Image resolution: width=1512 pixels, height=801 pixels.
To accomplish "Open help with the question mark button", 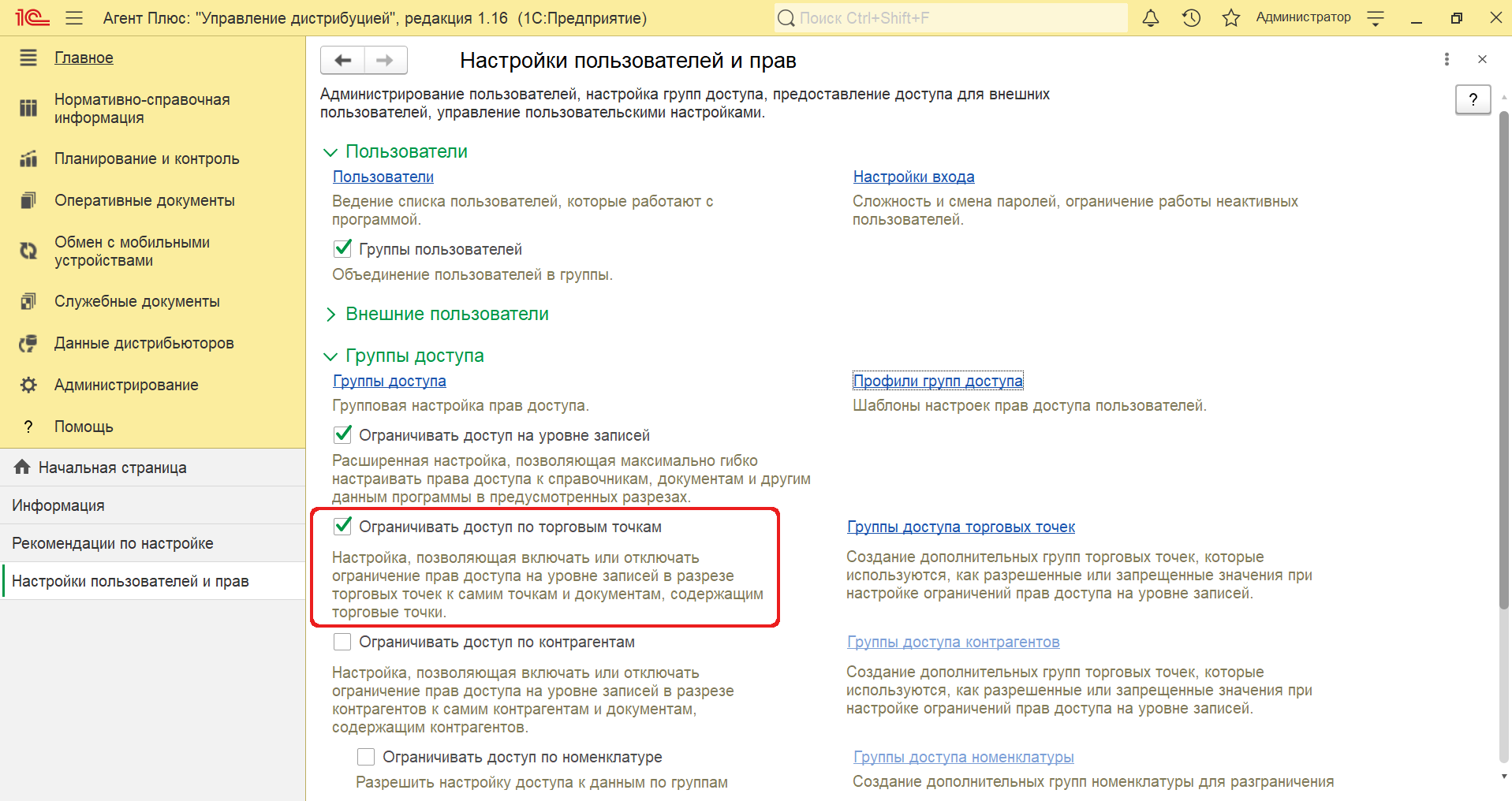I will [1473, 99].
